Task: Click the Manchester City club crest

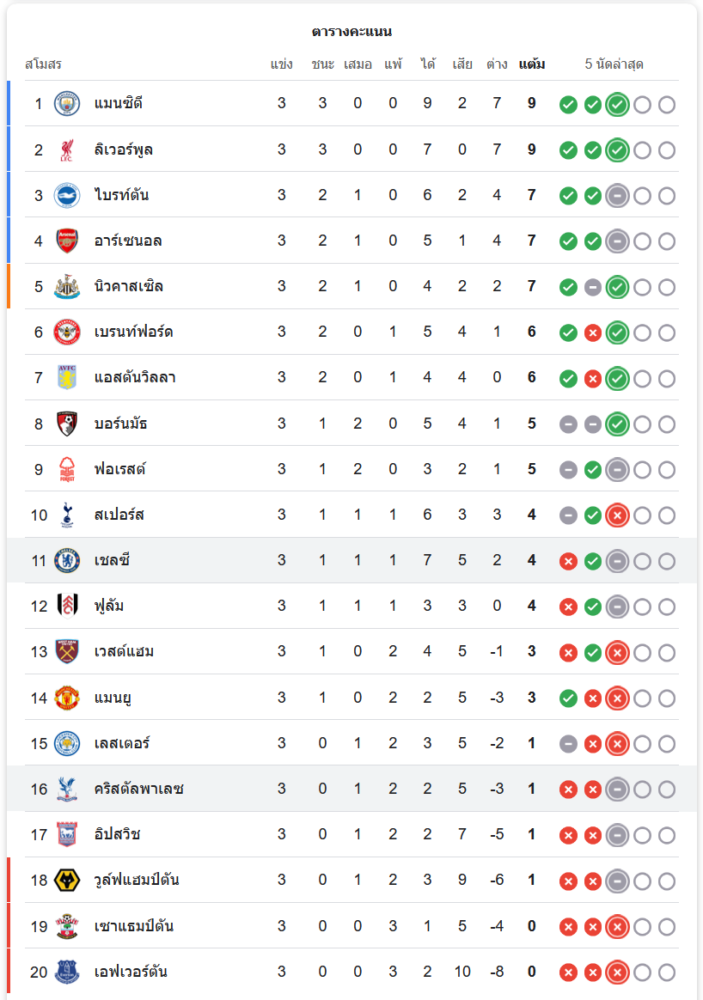Action: pos(67,103)
